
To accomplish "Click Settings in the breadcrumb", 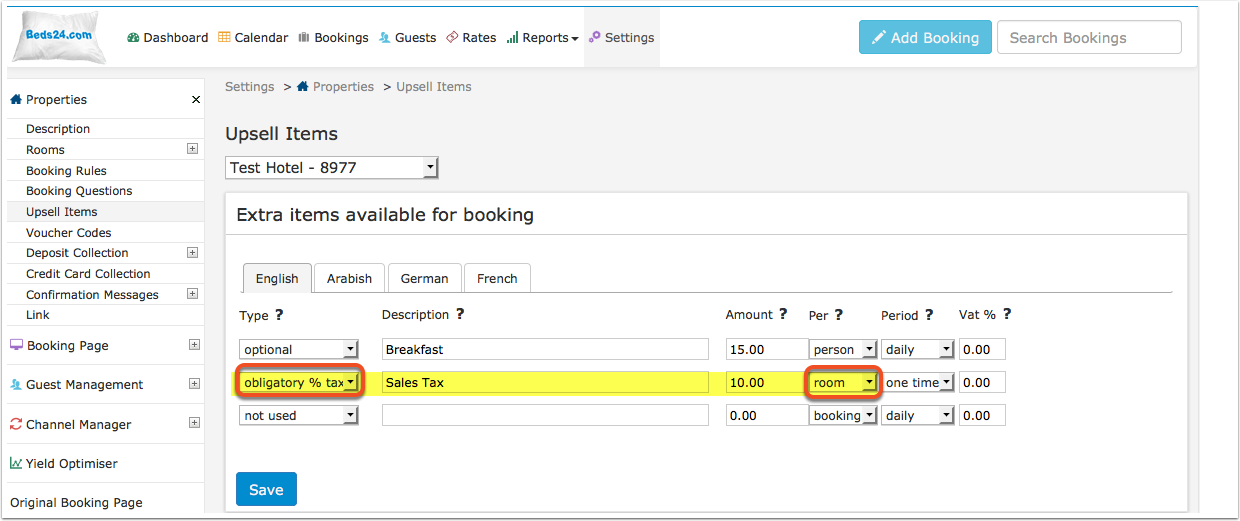I will click(249, 87).
